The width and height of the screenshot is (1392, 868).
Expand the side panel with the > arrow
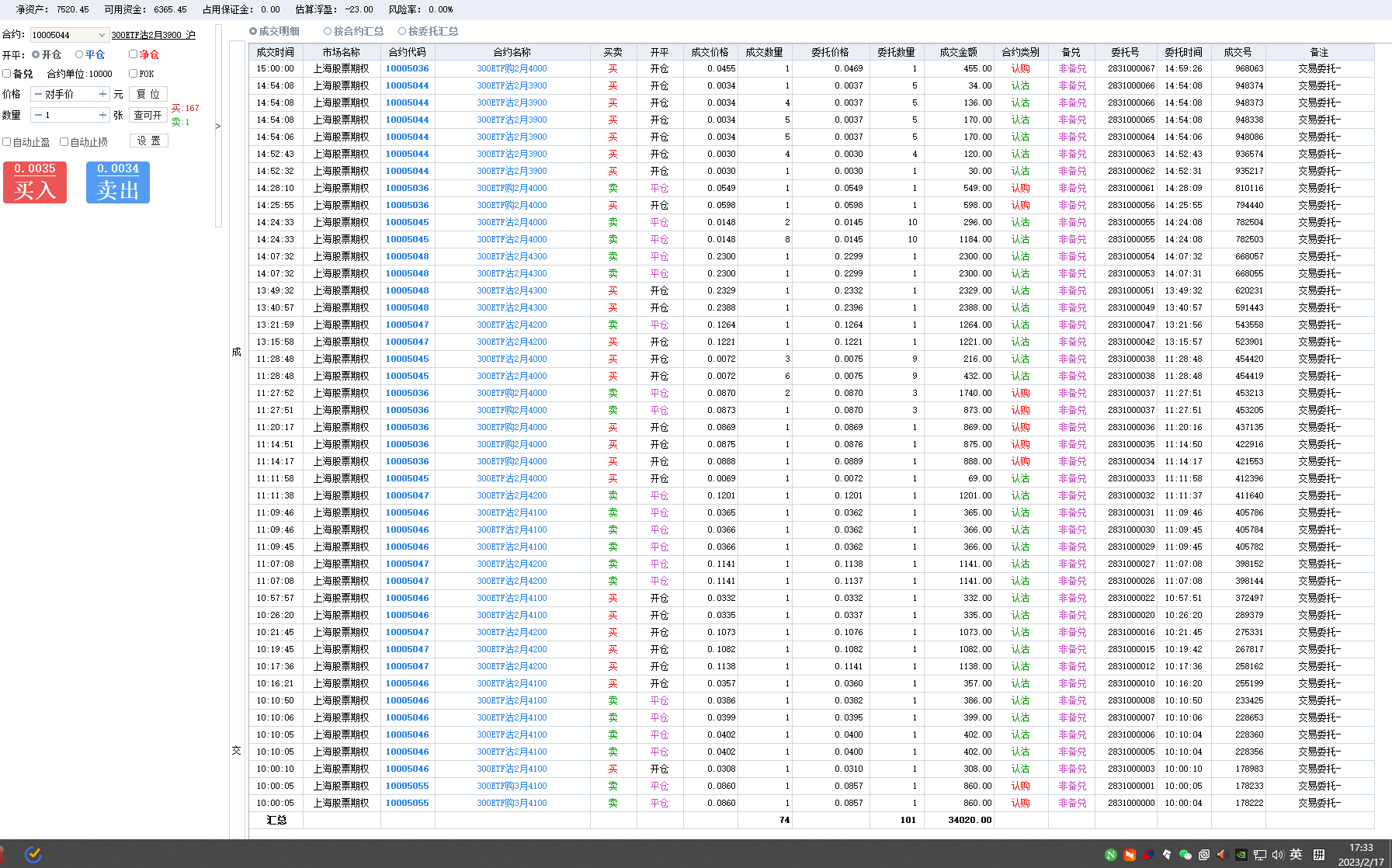pos(217,126)
